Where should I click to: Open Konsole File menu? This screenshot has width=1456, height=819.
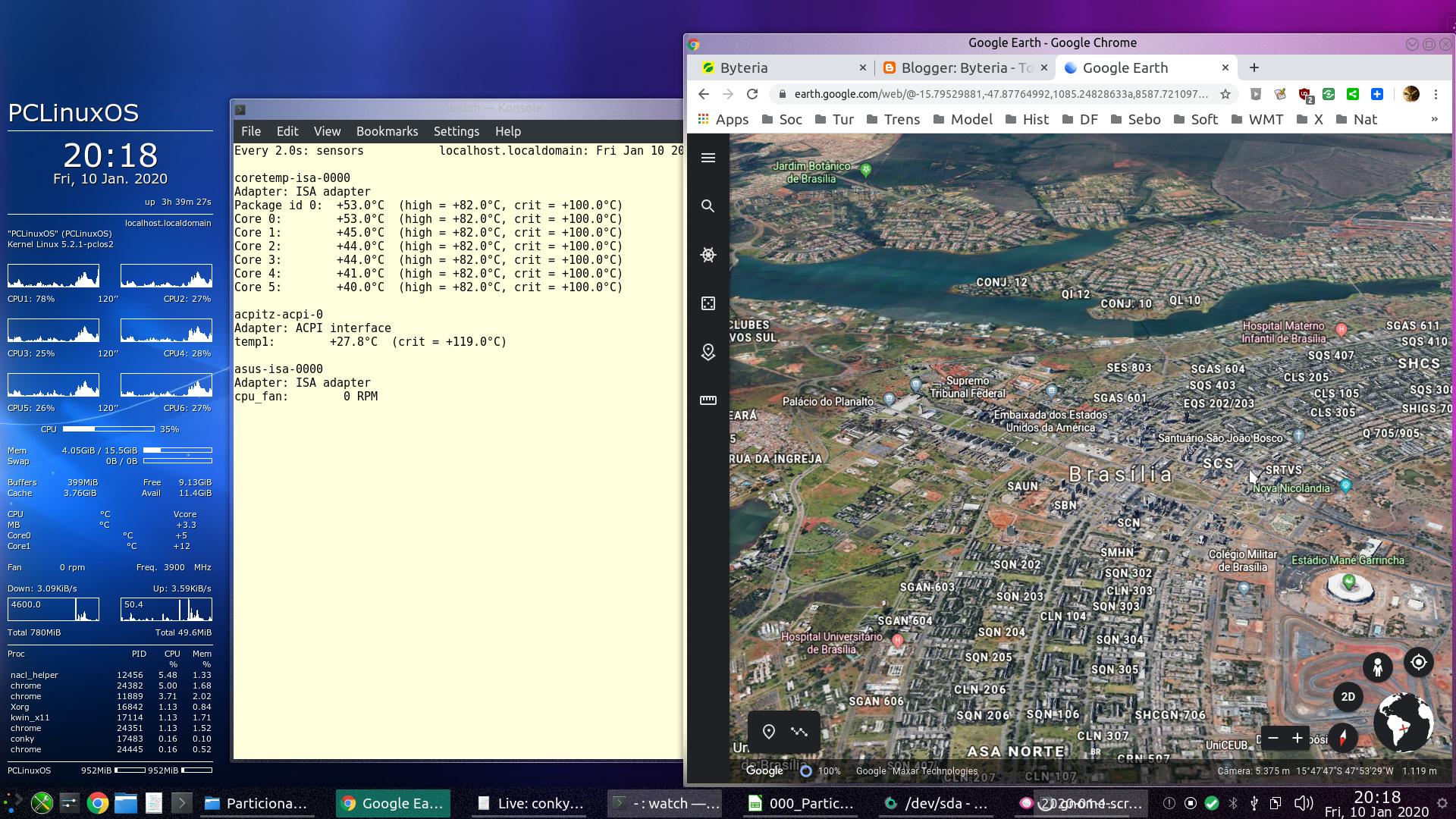251,131
